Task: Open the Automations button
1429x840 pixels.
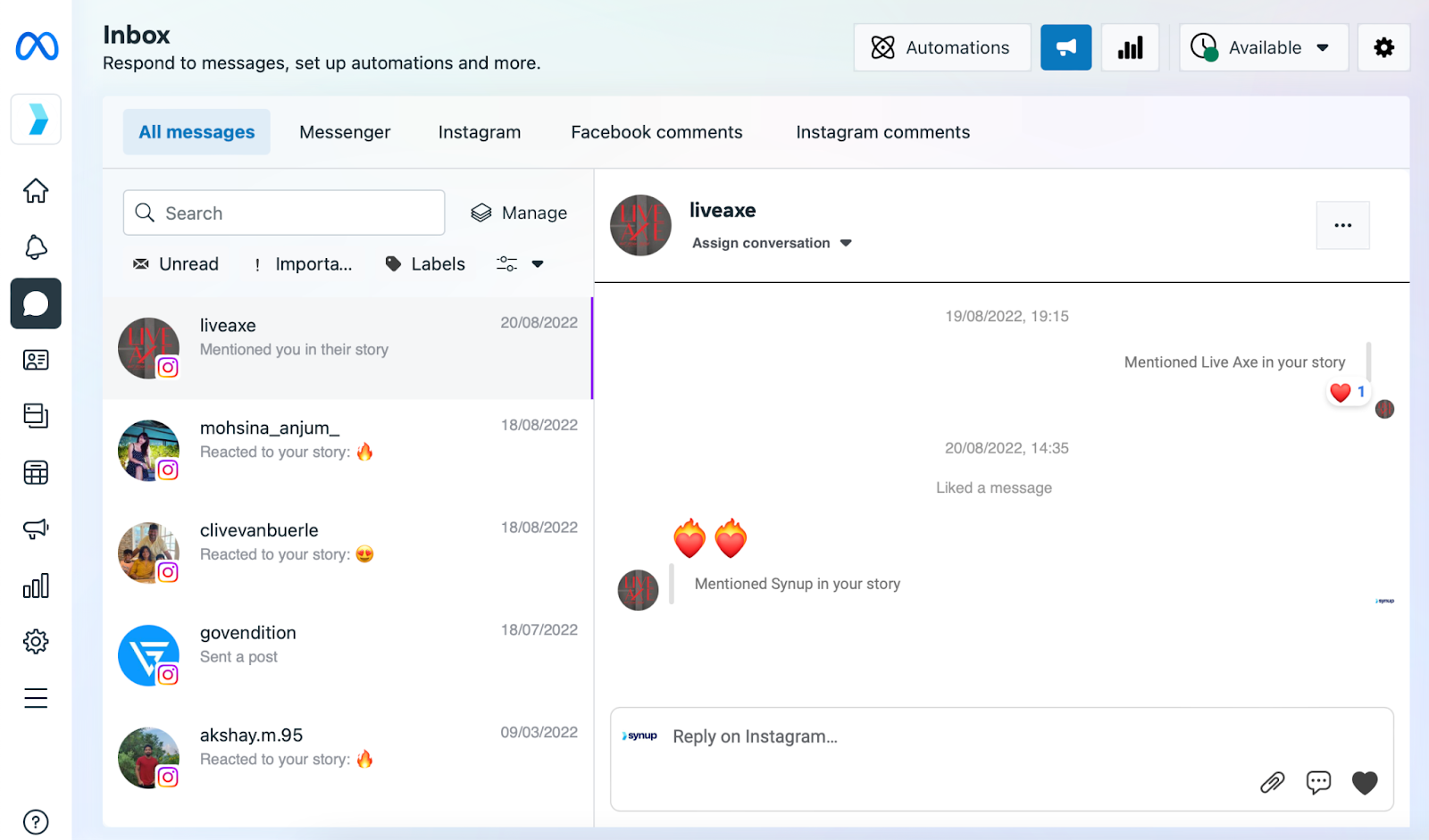Action: click(x=941, y=47)
